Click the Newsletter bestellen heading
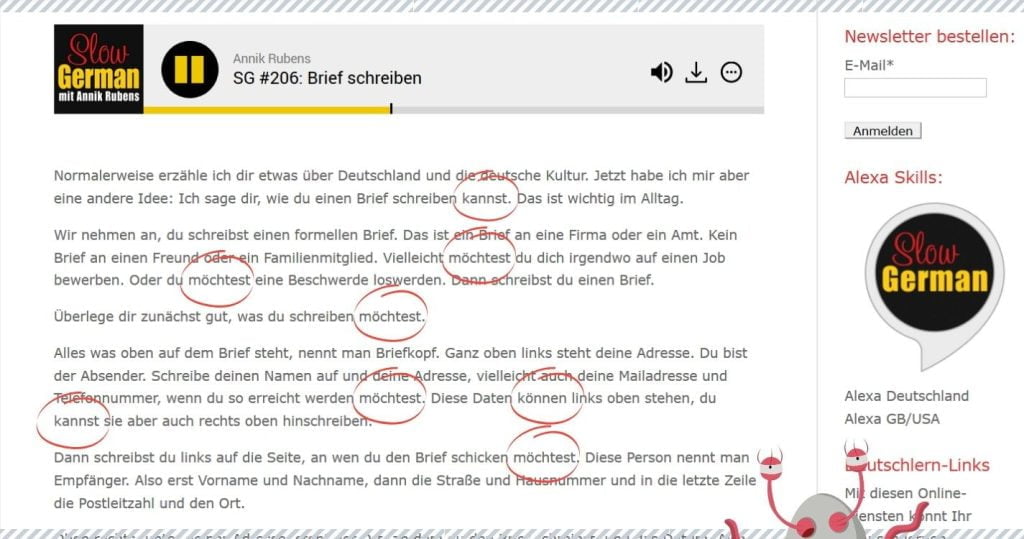This screenshot has width=1024, height=539. tap(930, 37)
